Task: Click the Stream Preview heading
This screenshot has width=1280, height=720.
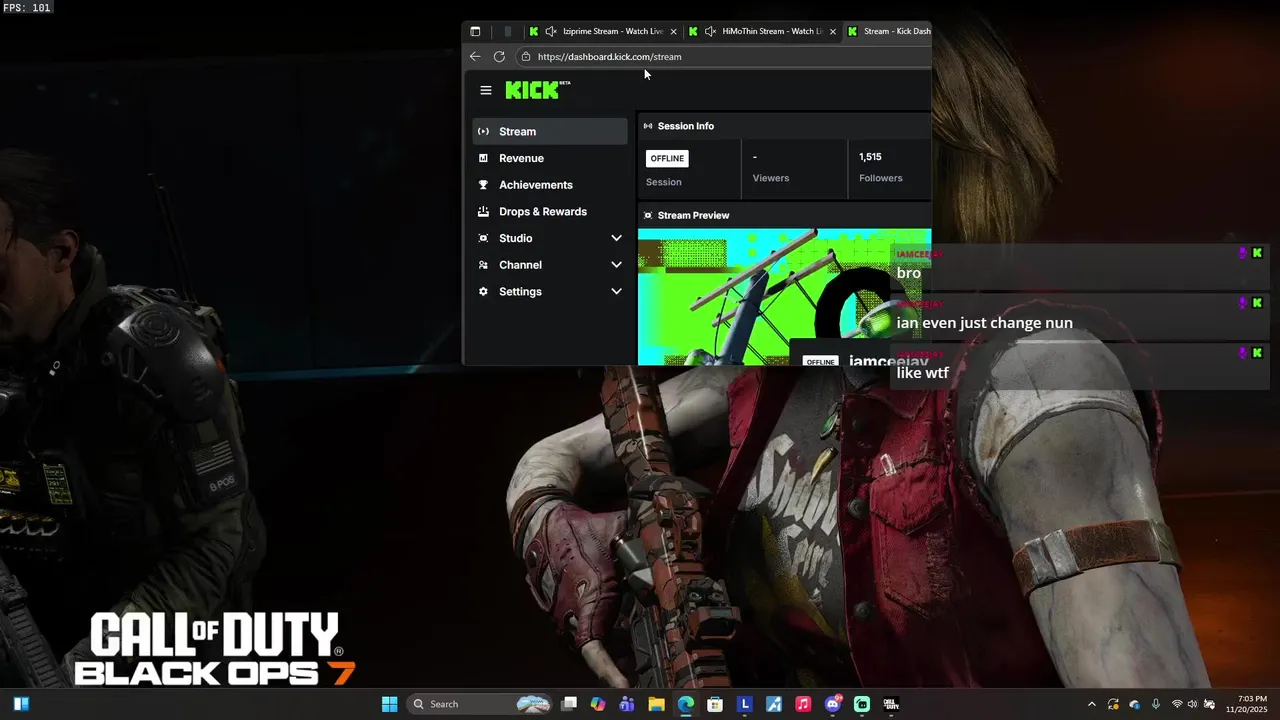Action: pyautogui.click(x=693, y=215)
